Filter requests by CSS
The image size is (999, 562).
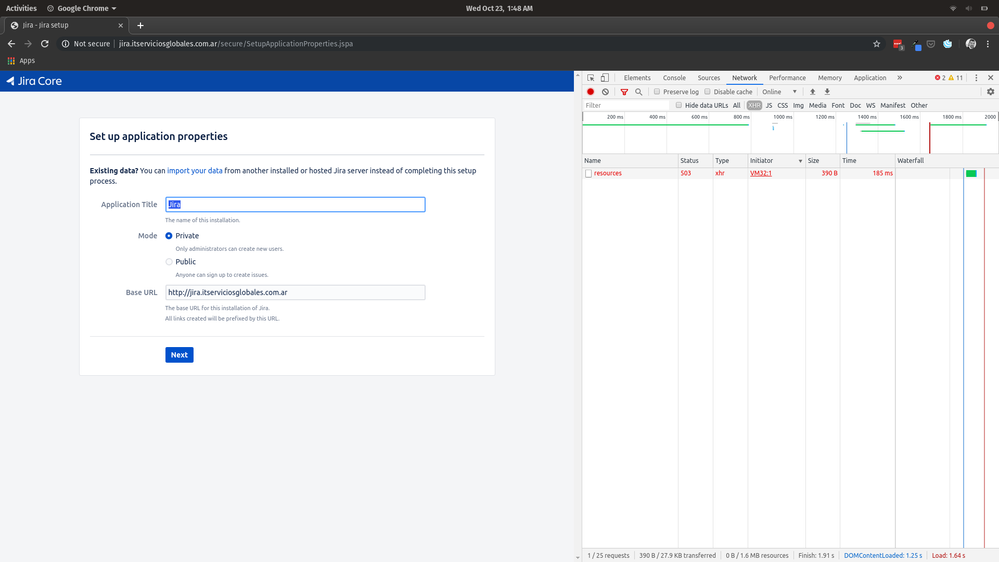click(782, 106)
